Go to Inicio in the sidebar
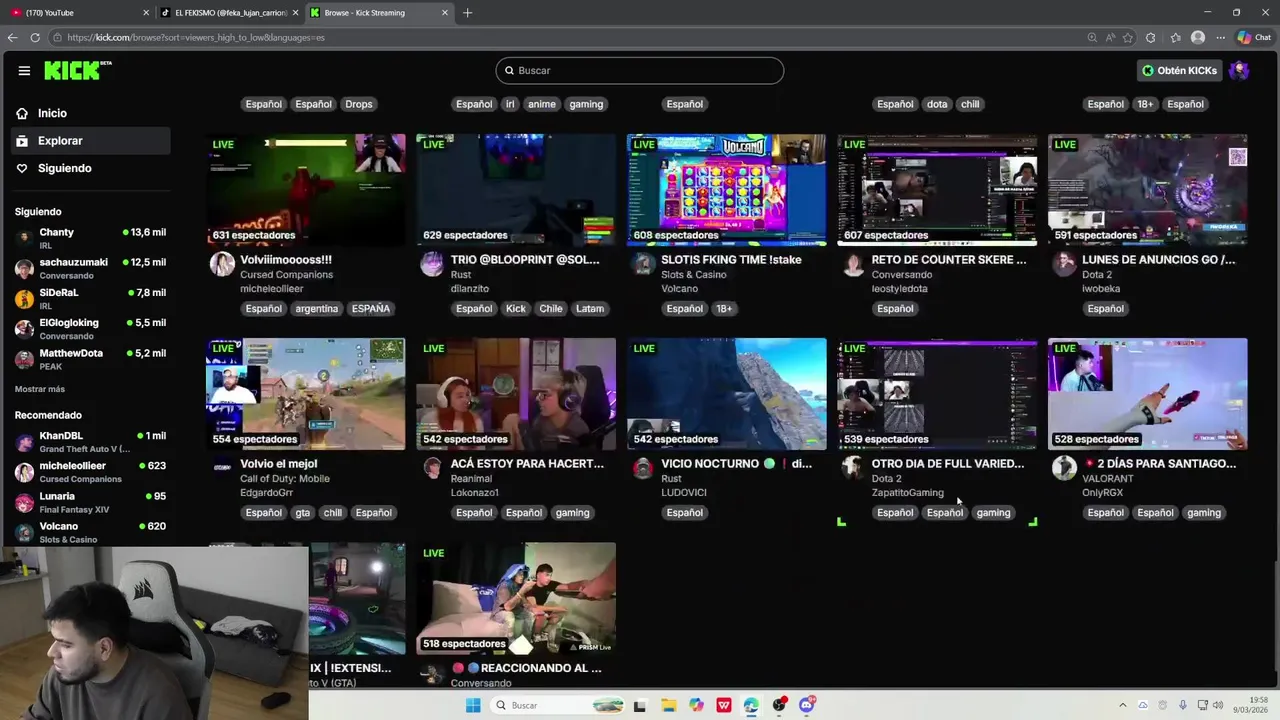 point(90,113)
